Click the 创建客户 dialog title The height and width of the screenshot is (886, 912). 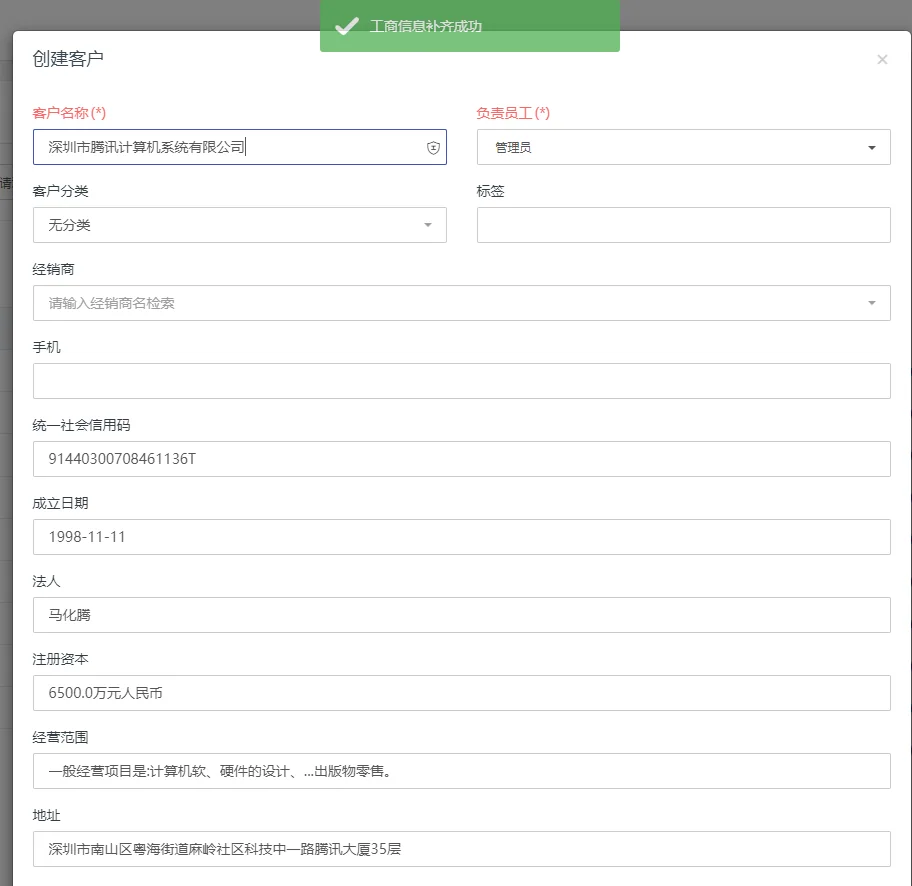68,59
